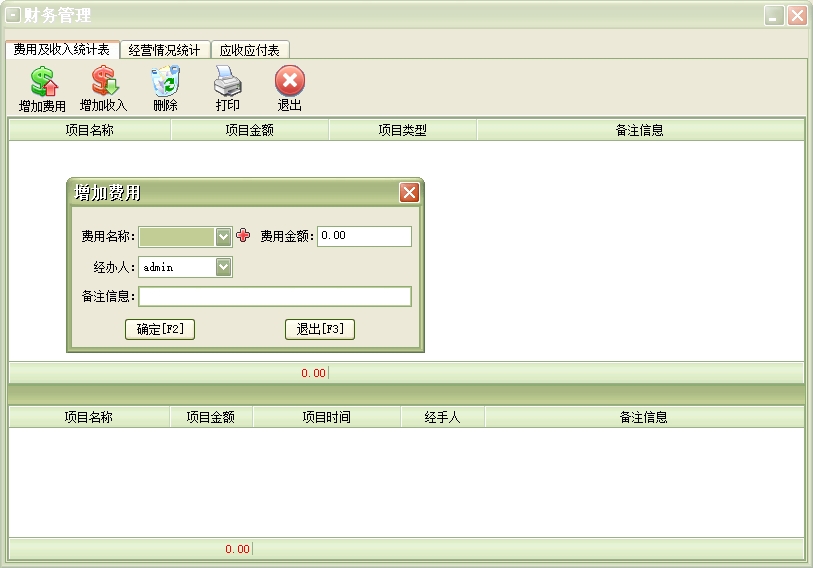This screenshot has width=813, height=568.
Task: Click the 费用金额 amount input field
Action: pyautogui.click(x=364, y=236)
